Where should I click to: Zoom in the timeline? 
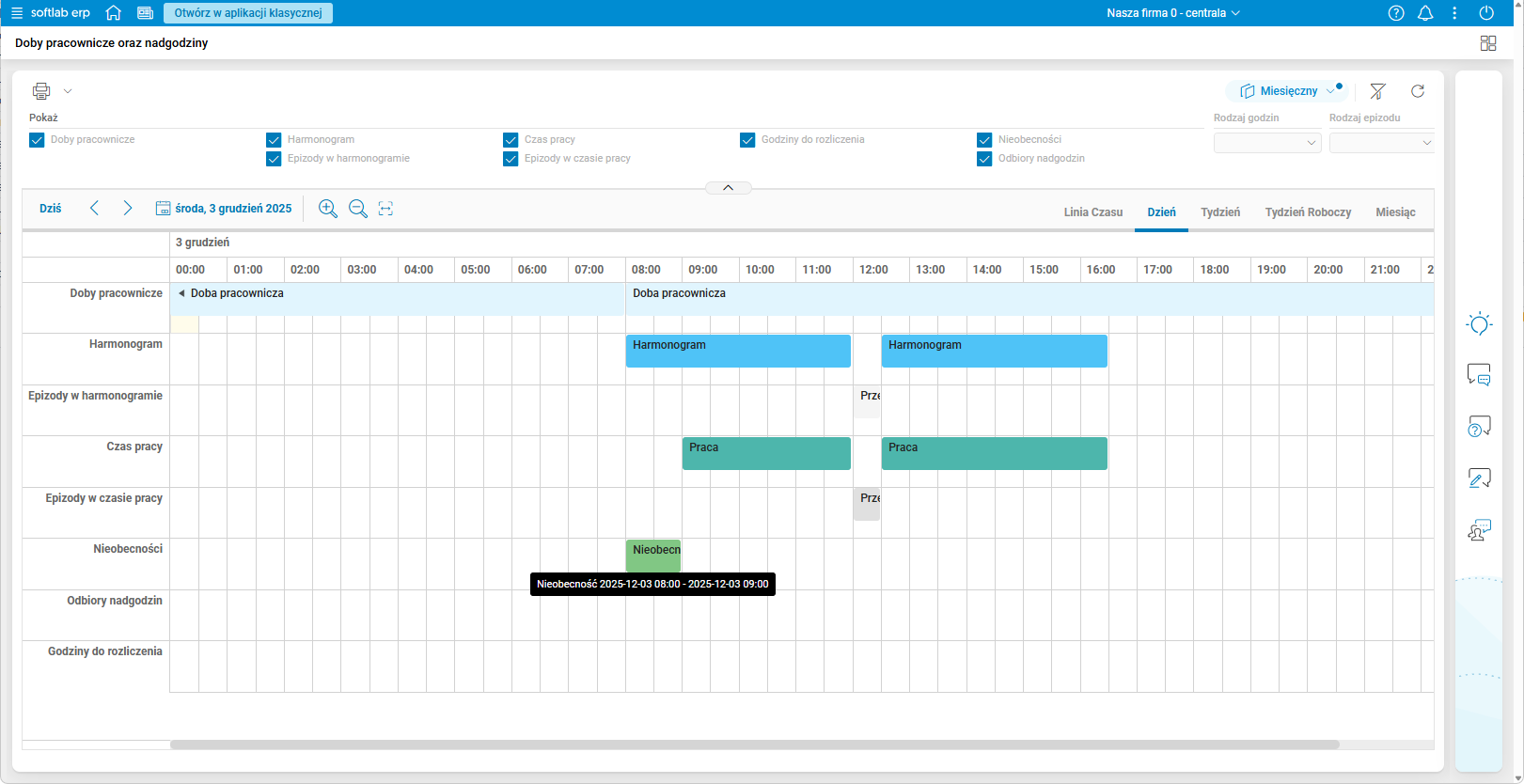coord(327,209)
